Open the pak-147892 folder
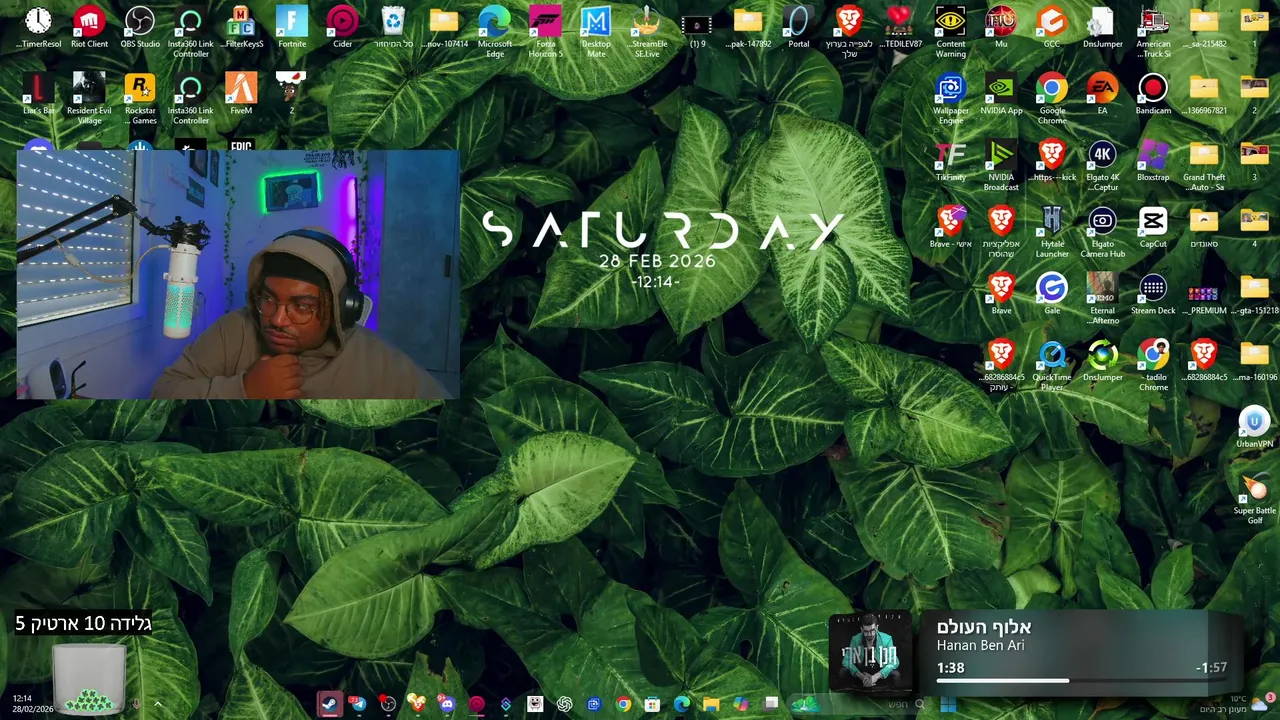Image resolution: width=1280 pixels, height=720 pixels. 747,27
